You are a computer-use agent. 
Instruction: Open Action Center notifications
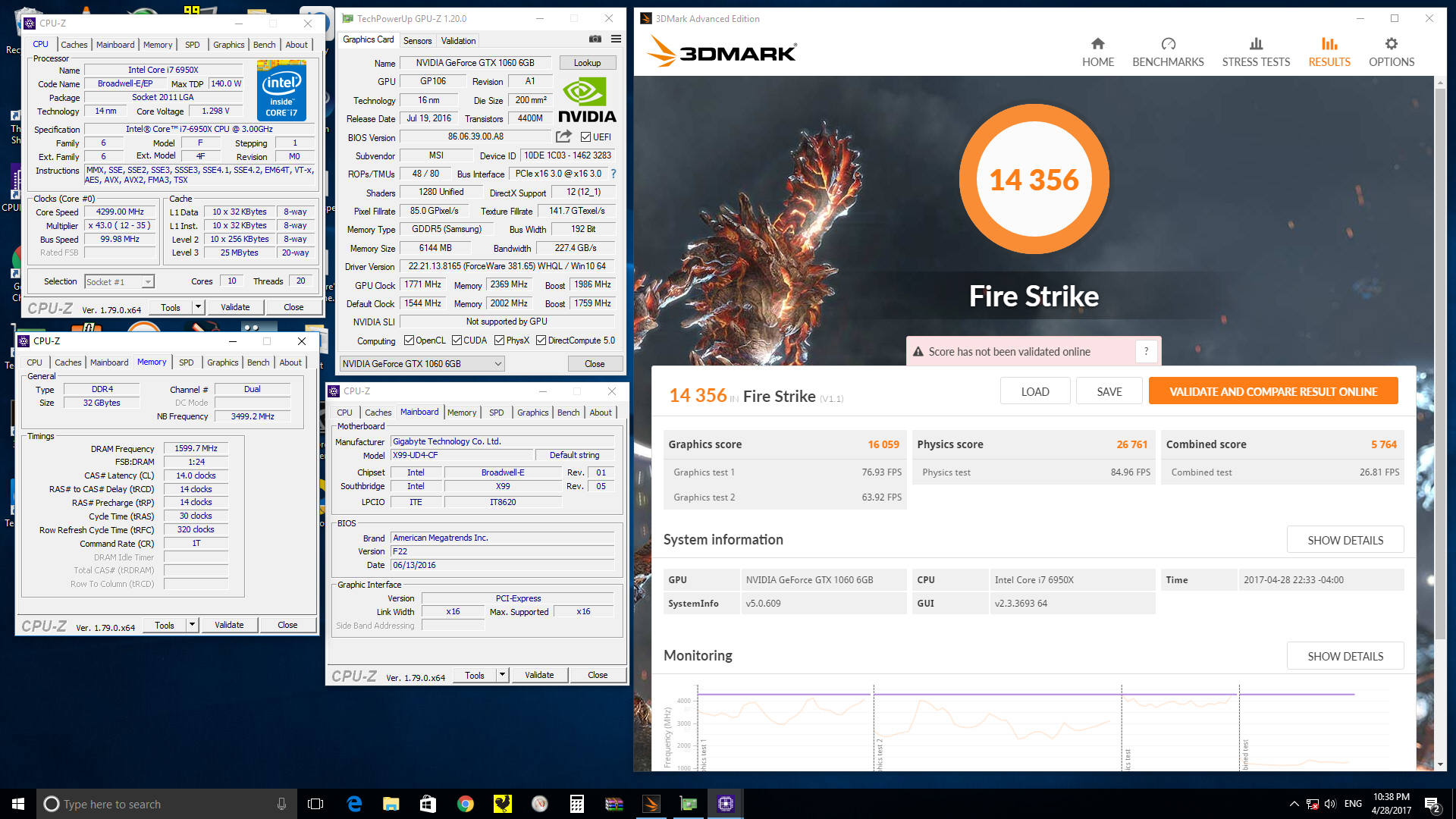(x=1432, y=804)
